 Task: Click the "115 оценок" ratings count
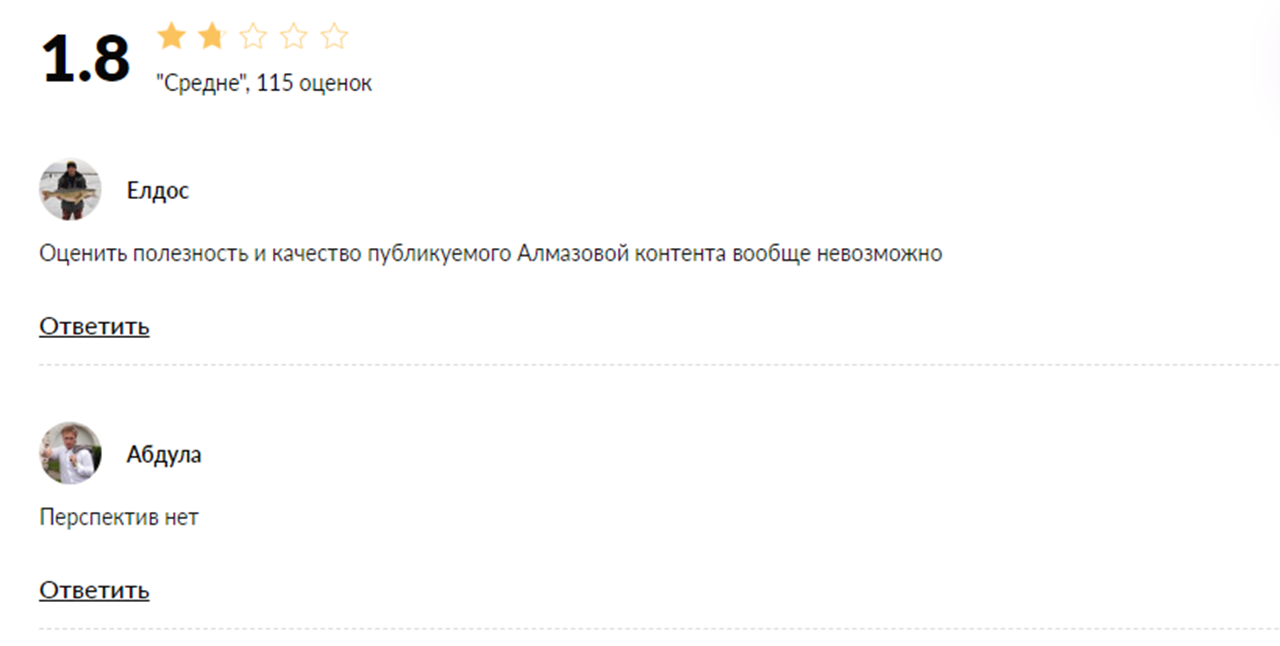tap(314, 84)
